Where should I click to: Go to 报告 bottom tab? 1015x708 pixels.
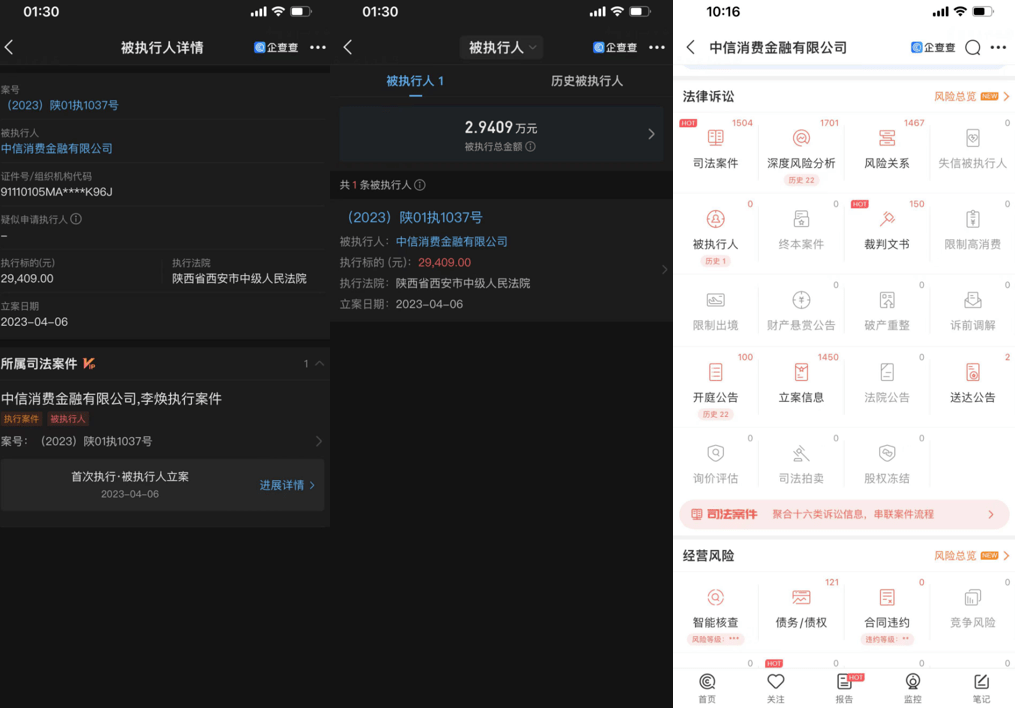pyautogui.click(x=844, y=688)
